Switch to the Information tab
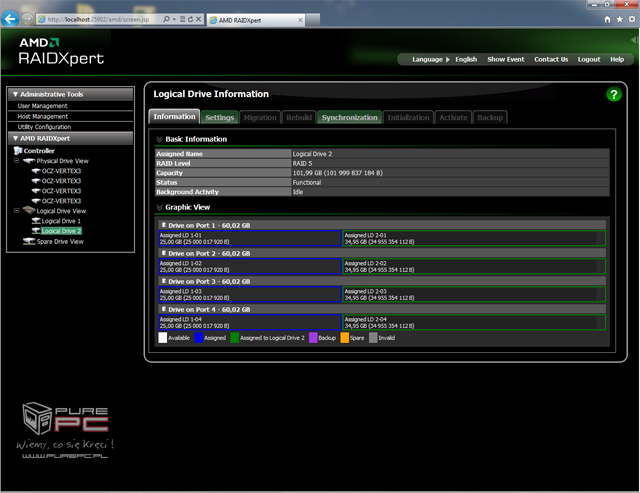Screen dimensions: 640x493 (x=174, y=116)
